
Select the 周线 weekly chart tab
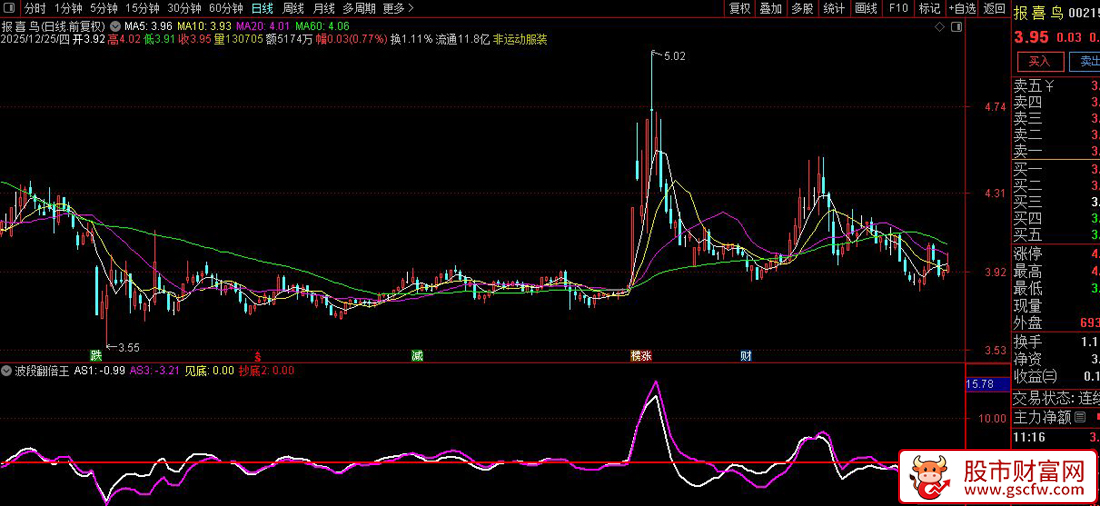tap(294, 8)
